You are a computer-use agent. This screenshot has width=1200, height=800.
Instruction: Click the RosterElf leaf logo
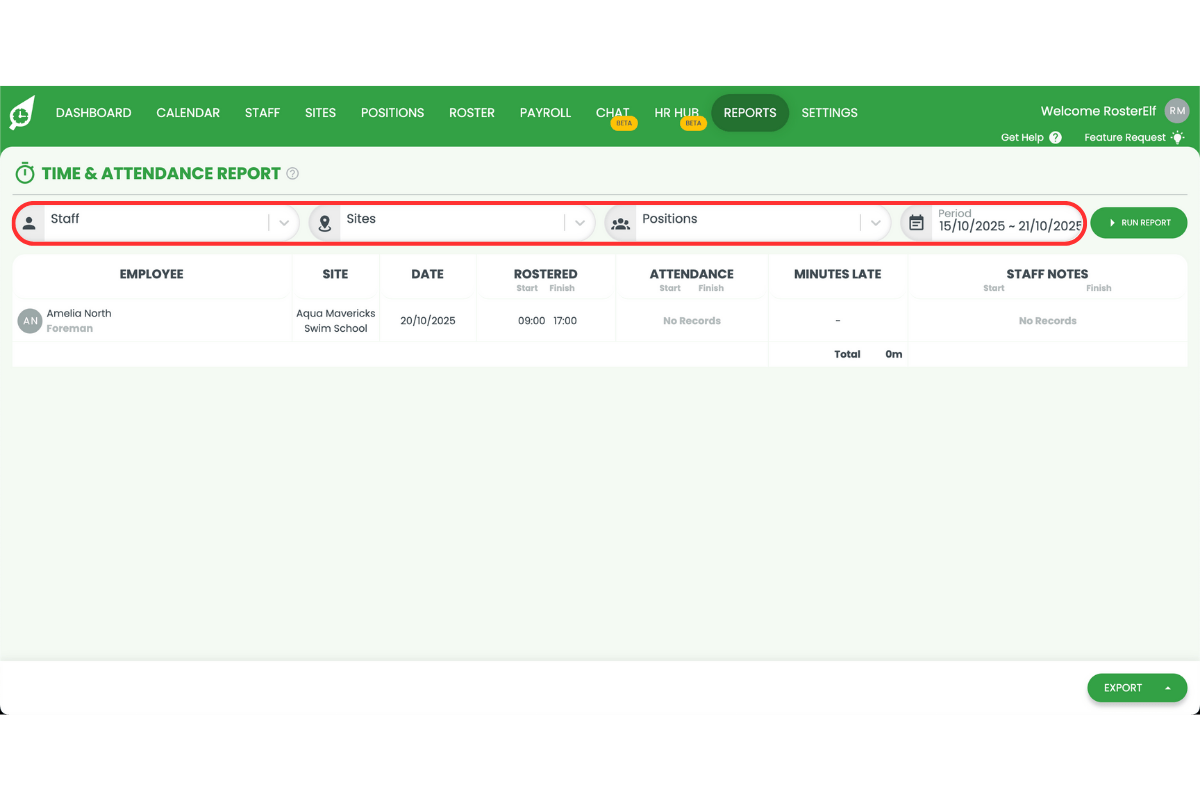(x=24, y=112)
